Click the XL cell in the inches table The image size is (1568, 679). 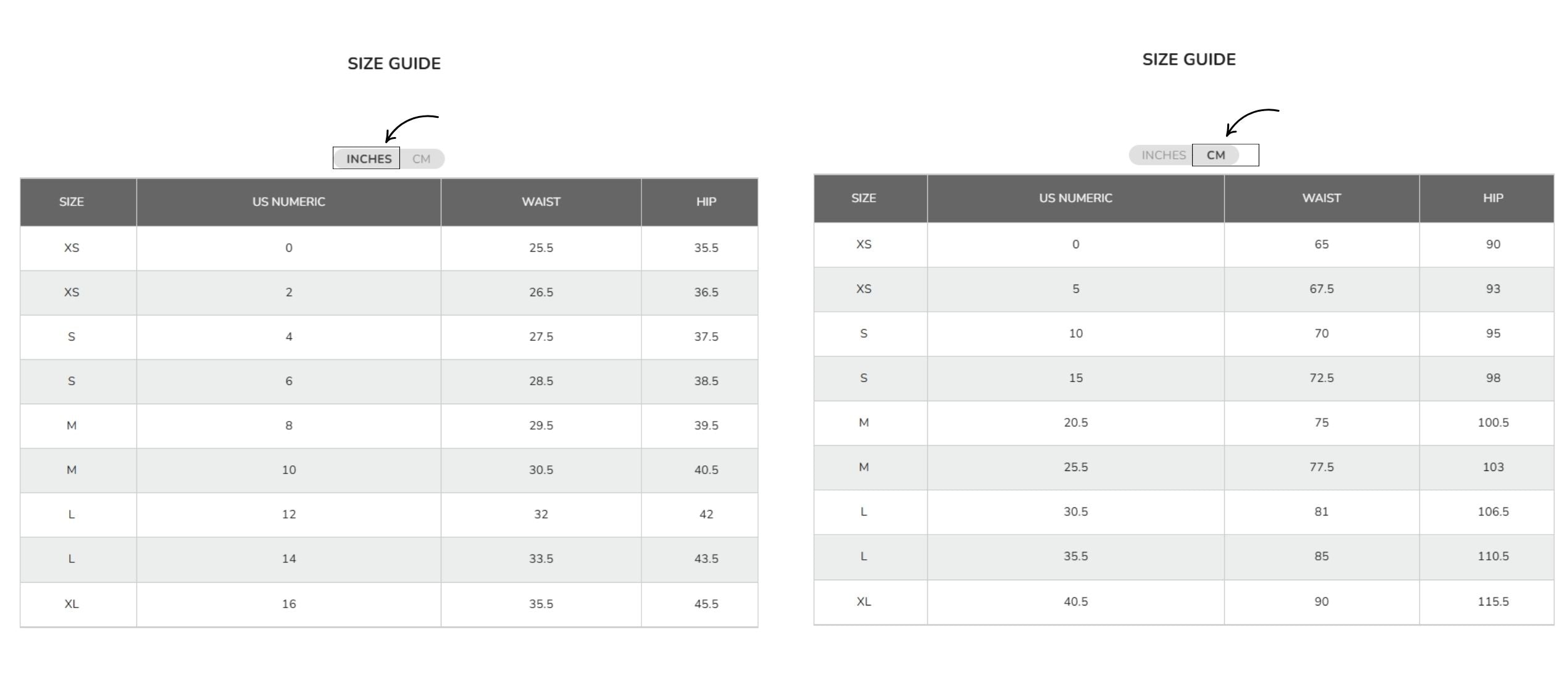point(72,604)
